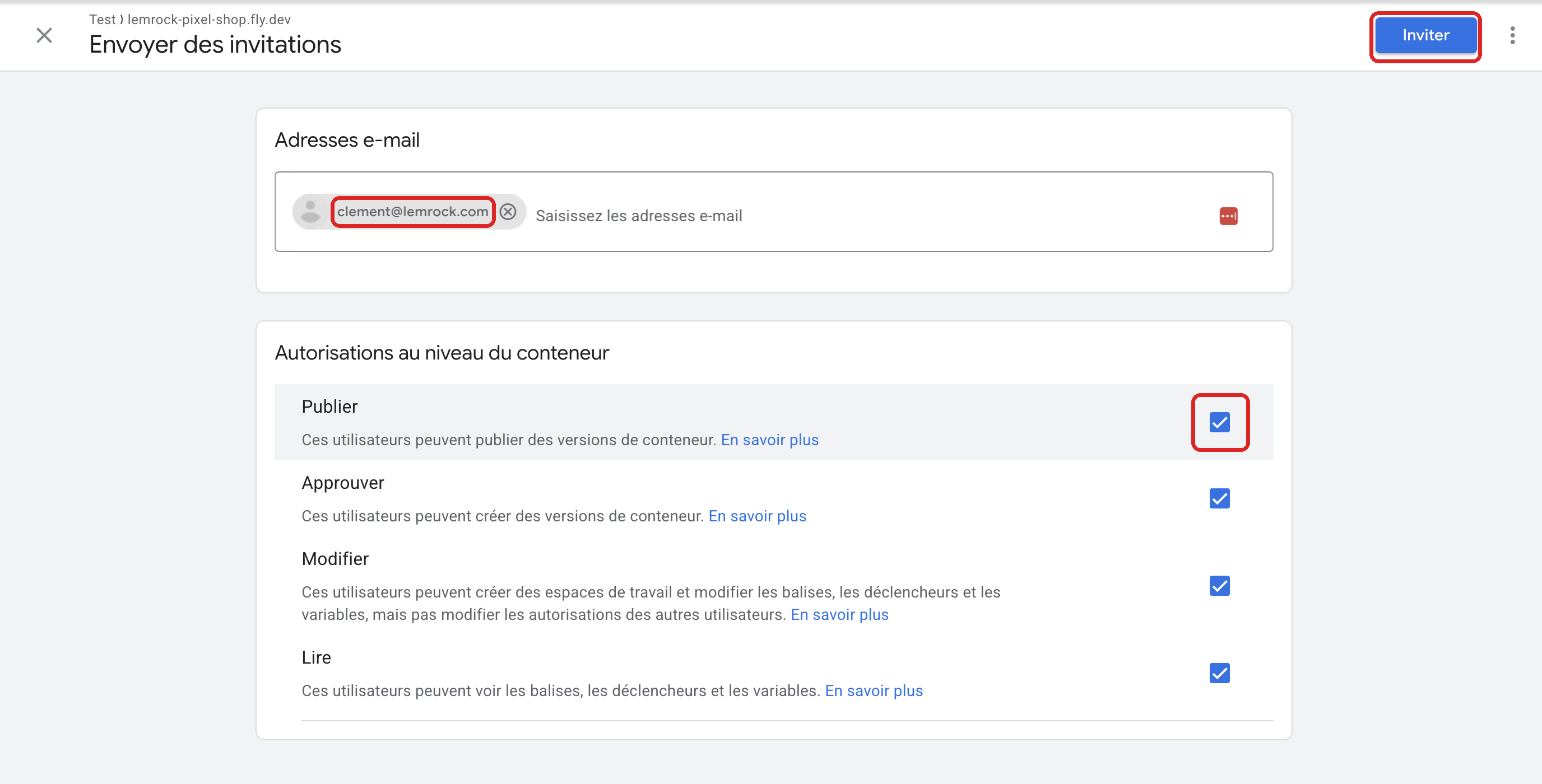
Task: Click the Autorisations au niveau du conteneur heading
Action: click(442, 353)
